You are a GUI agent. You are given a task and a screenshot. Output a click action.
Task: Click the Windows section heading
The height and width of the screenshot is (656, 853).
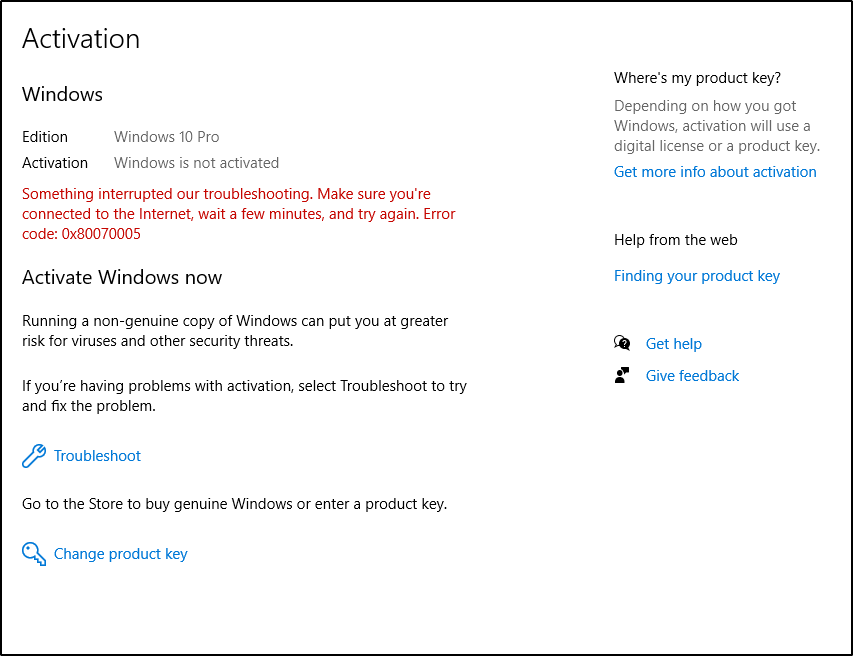tap(62, 94)
